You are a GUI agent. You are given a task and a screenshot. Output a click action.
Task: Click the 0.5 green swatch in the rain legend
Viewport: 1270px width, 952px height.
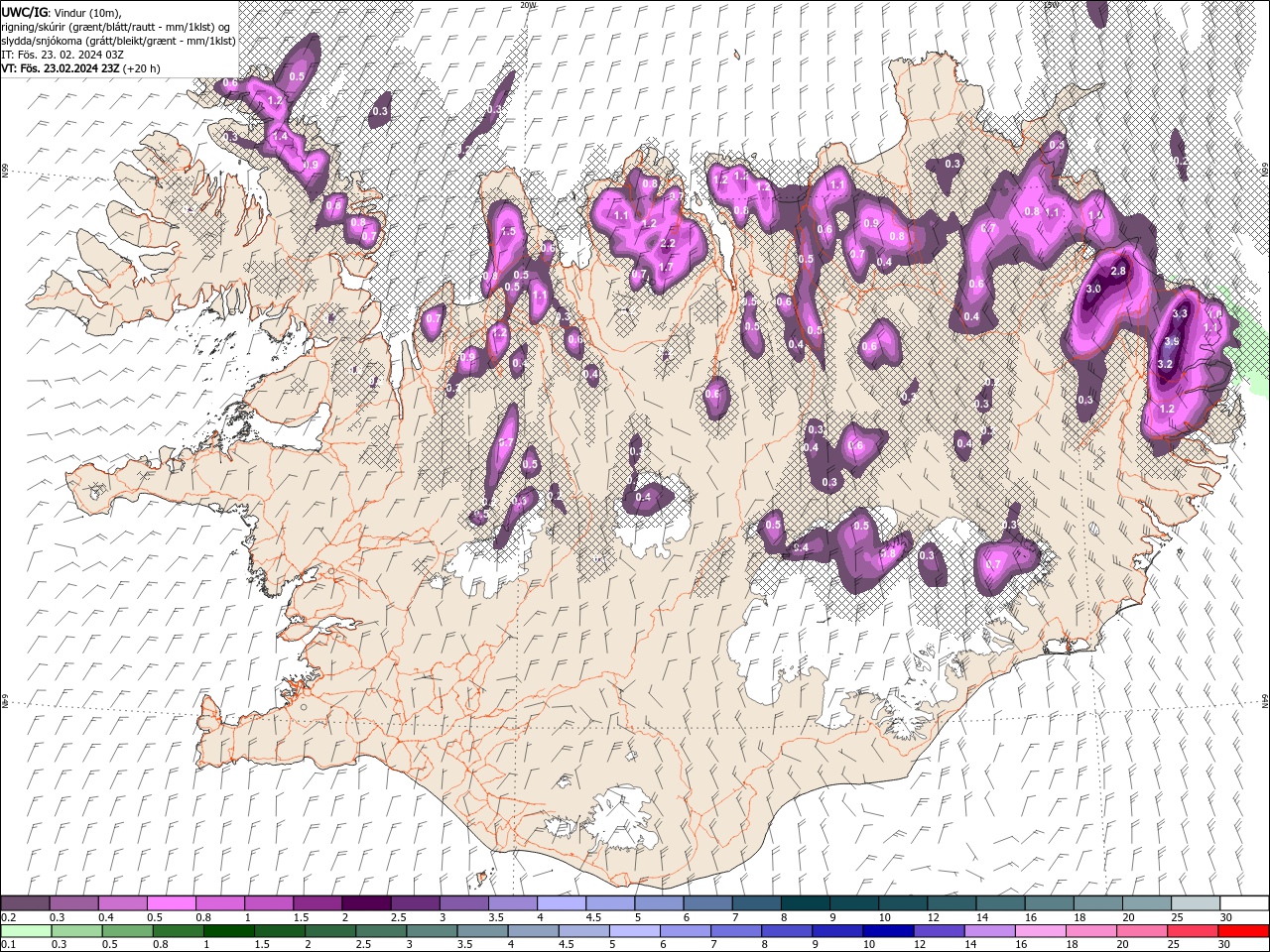(x=128, y=931)
